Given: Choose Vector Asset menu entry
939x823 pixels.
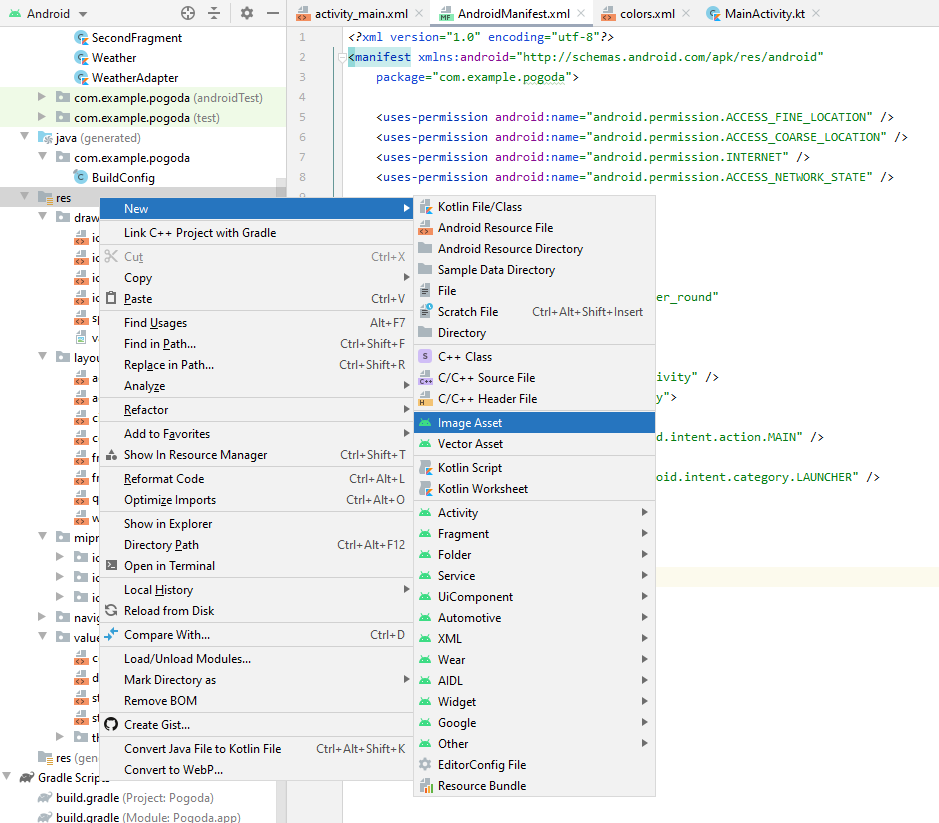Looking at the screenshot, I should [x=470, y=444].
